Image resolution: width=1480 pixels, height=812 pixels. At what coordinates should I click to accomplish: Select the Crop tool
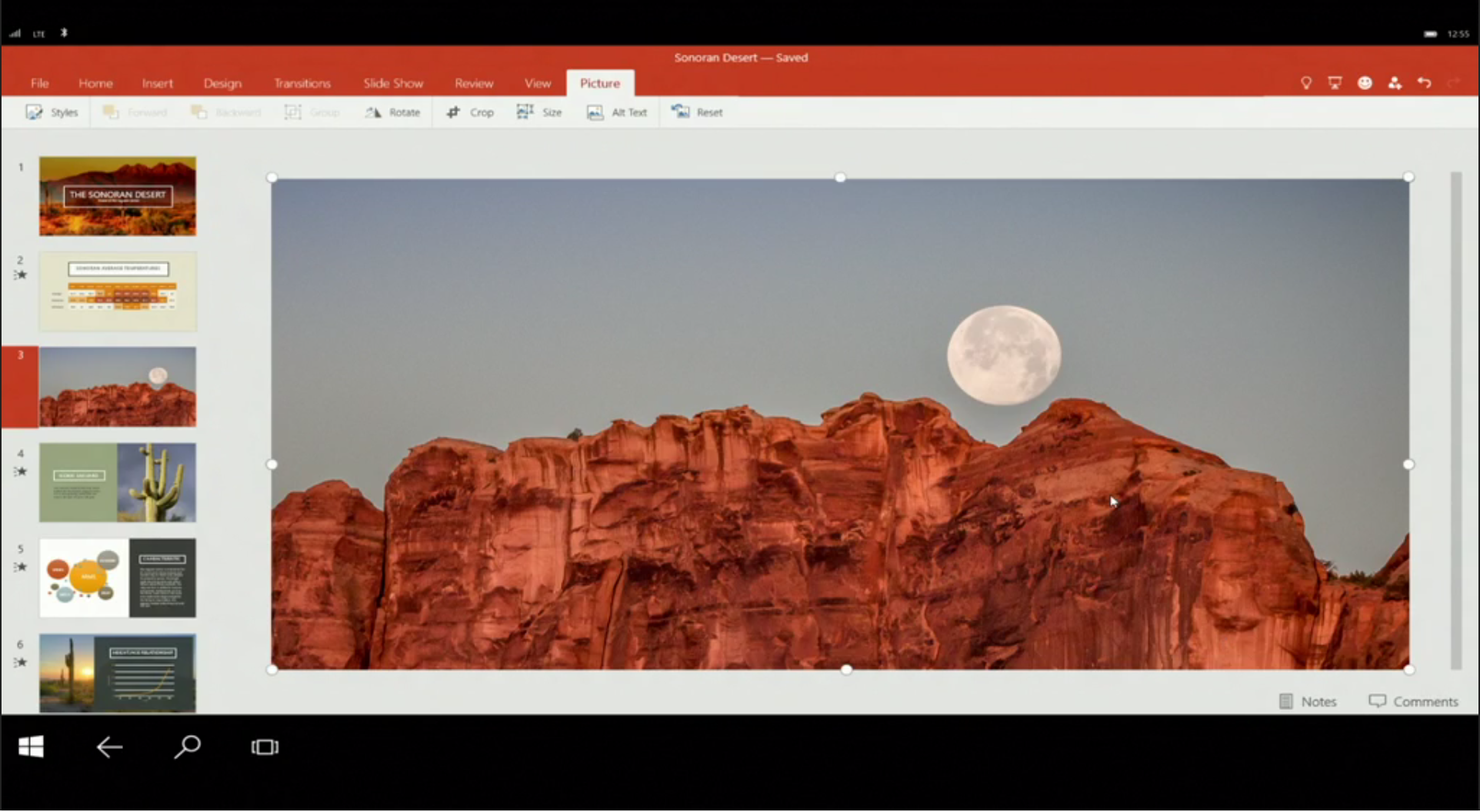click(x=470, y=111)
